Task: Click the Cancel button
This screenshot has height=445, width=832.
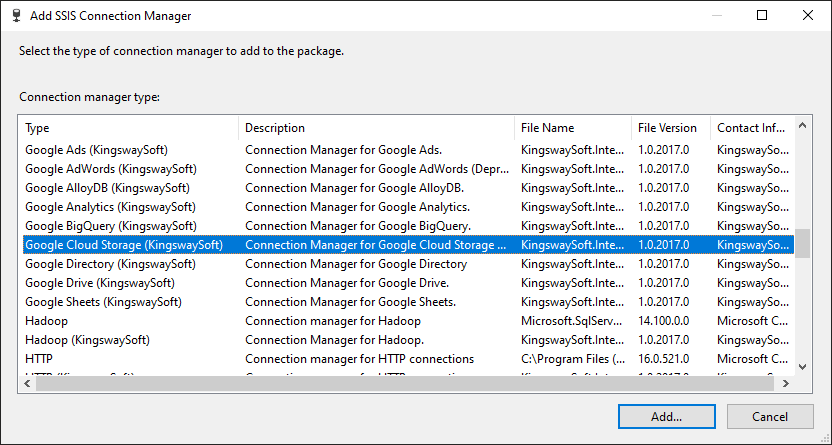Action: [x=770, y=416]
